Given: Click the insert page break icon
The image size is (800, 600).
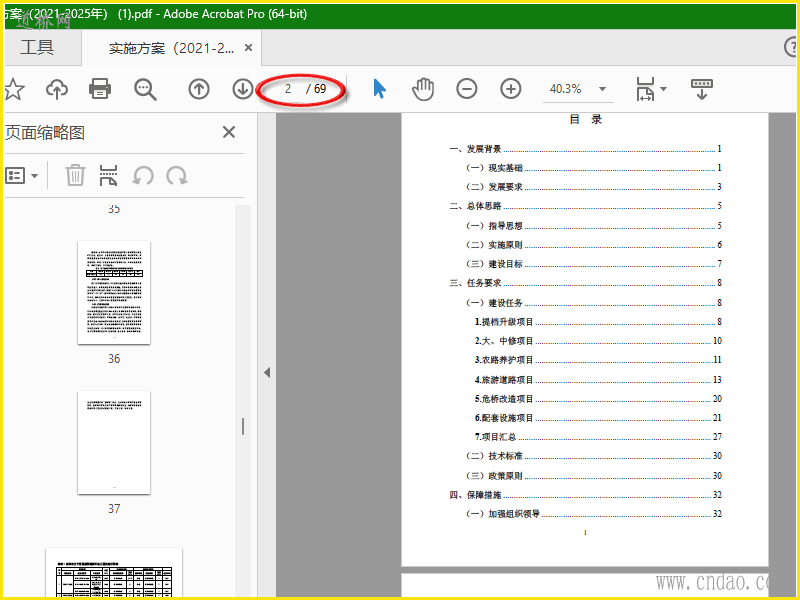Looking at the screenshot, I should coord(108,175).
